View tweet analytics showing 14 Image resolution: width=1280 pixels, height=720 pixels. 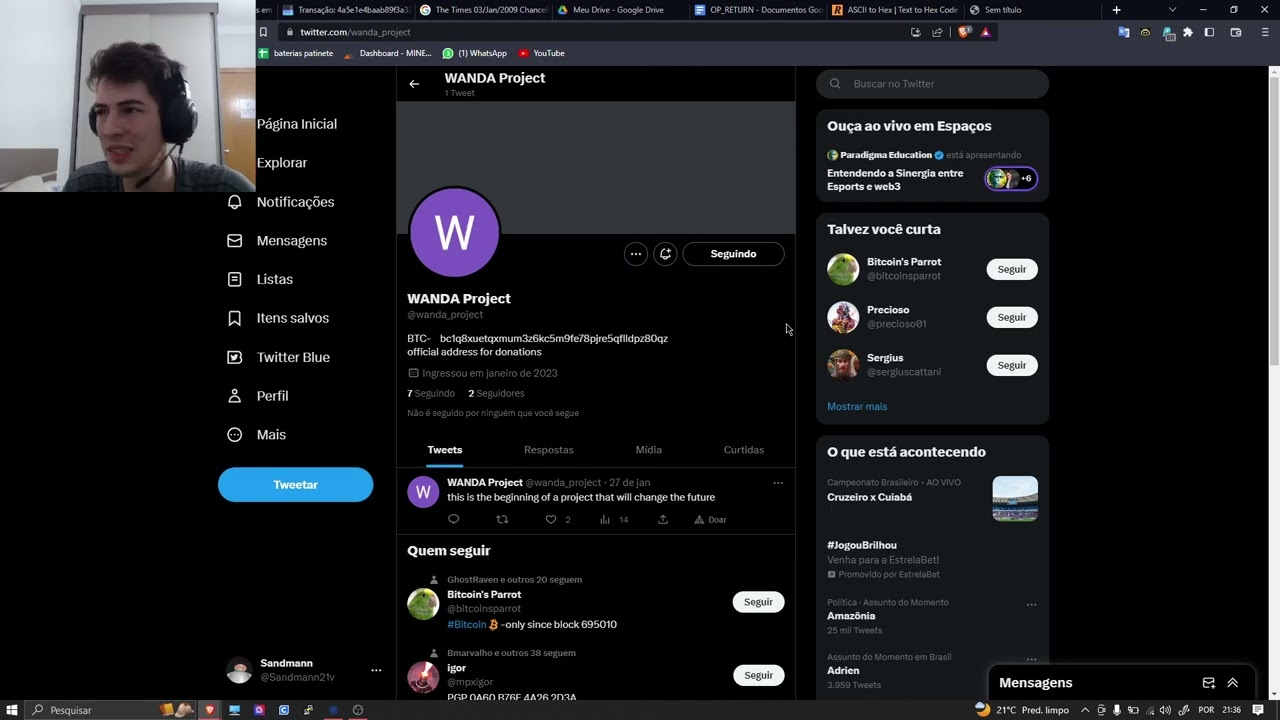pyautogui.click(x=614, y=519)
